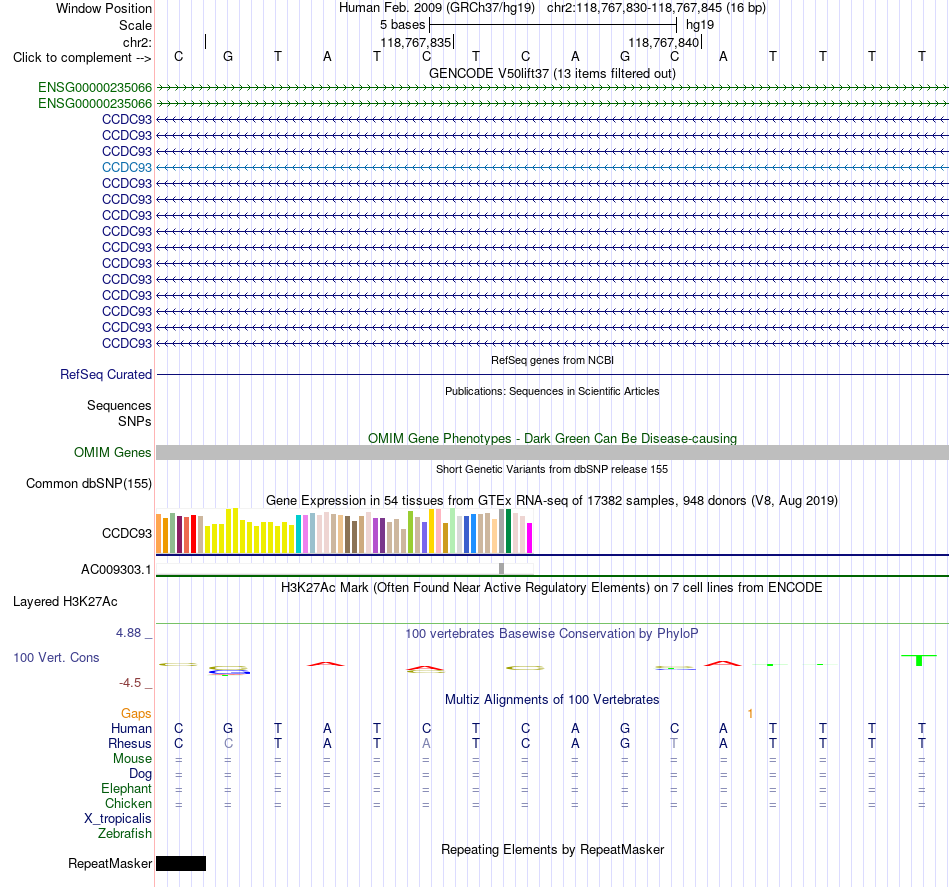The height and width of the screenshot is (887, 950).
Task: Click the 'hg19' assembly text beside the scale bar
Action: (x=700, y=25)
